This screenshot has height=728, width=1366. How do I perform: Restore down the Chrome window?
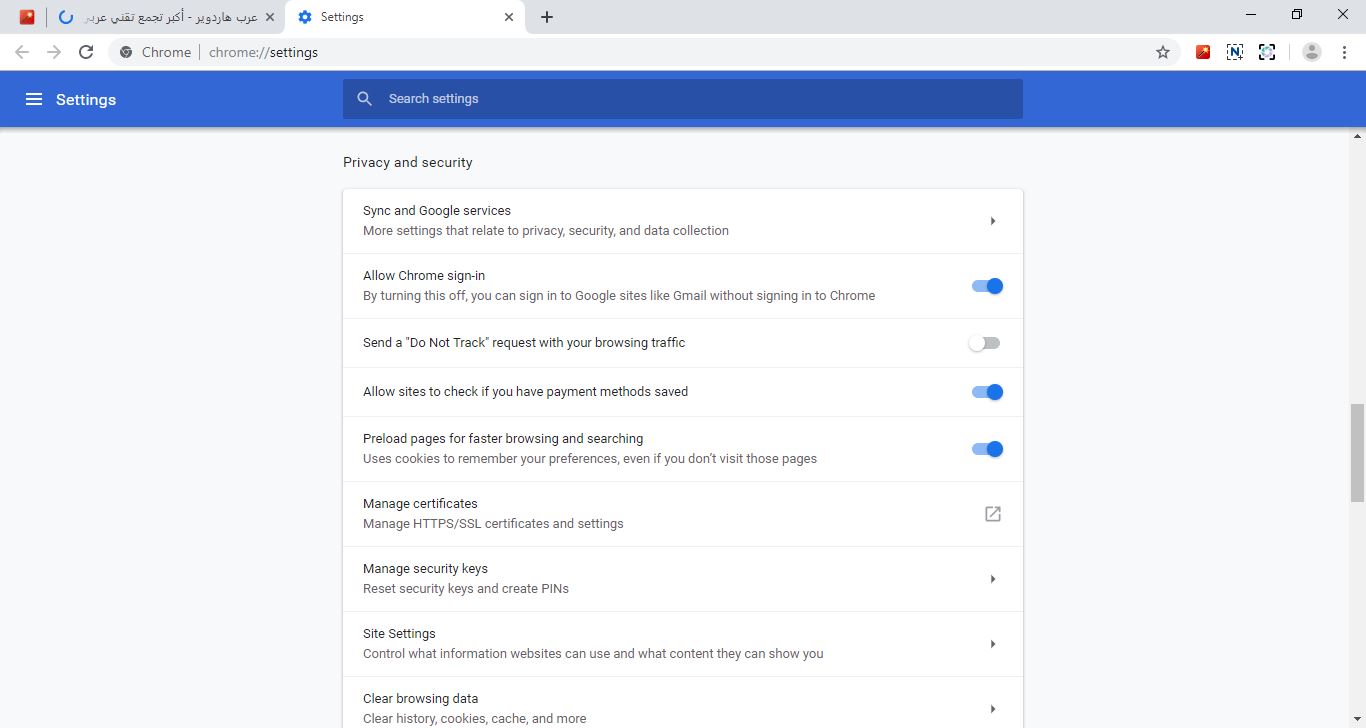pos(1297,14)
